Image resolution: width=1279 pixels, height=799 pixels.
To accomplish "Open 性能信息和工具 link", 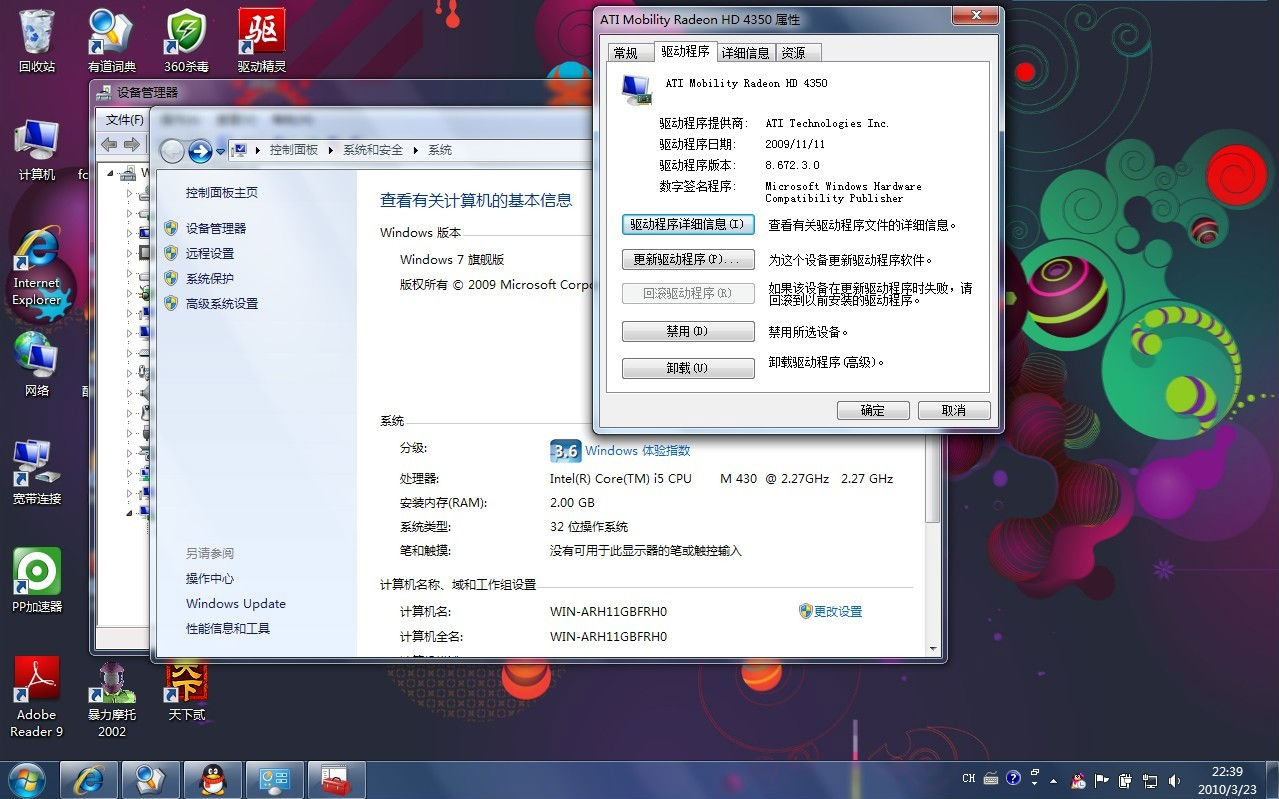I will coord(228,629).
